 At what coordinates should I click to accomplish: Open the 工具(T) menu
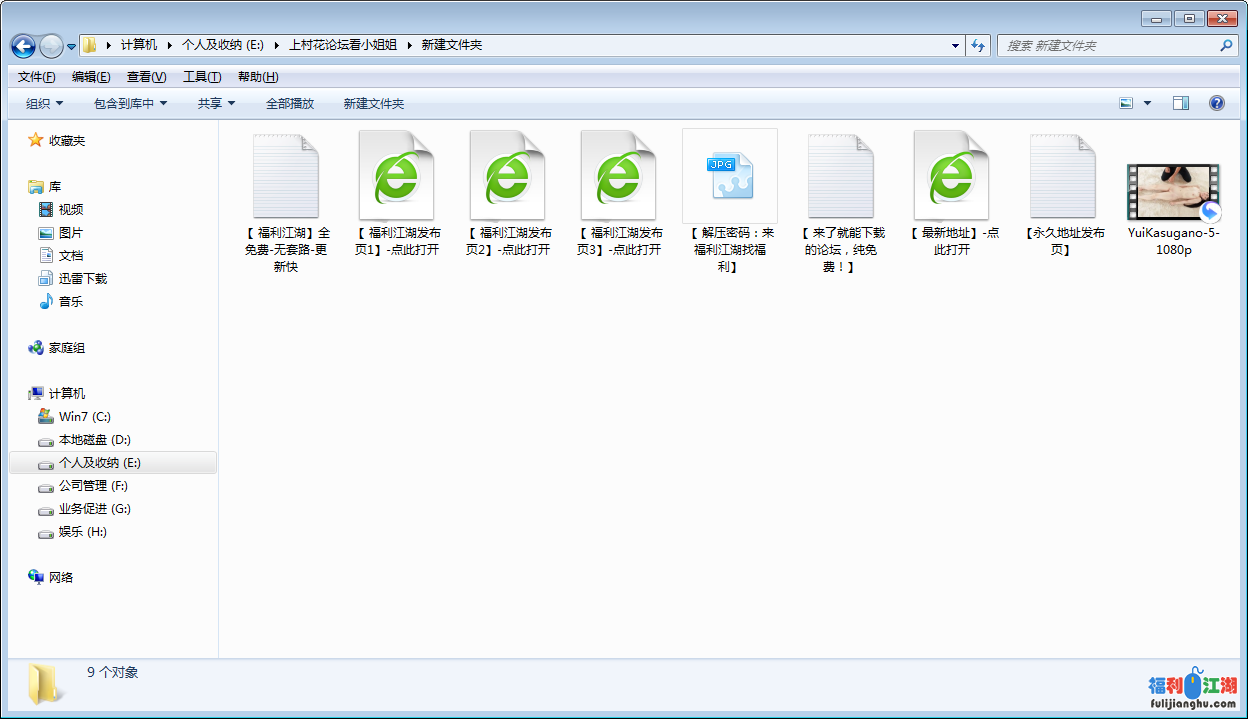(x=201, y=77)
